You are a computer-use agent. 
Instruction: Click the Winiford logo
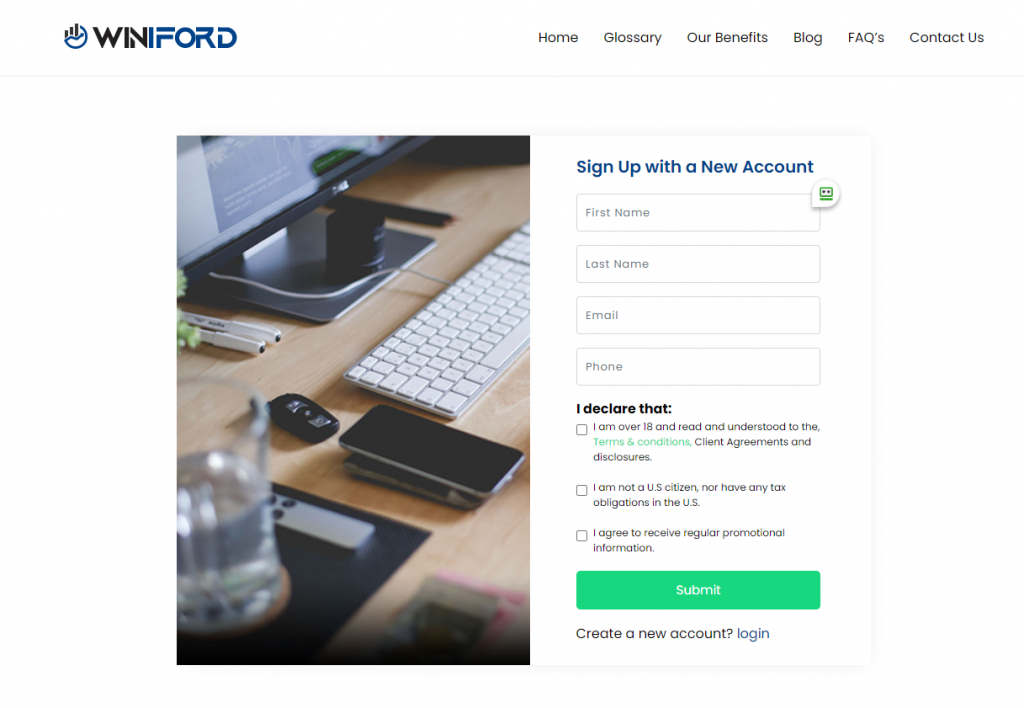tap(150, 37)
